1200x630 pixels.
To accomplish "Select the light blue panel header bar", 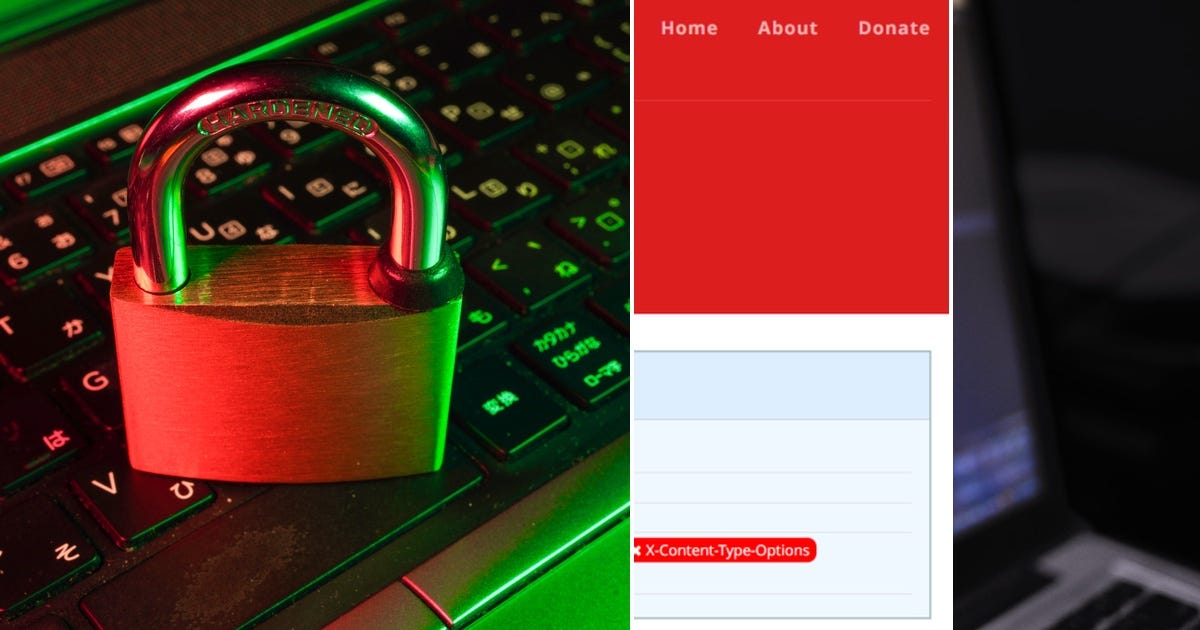I will [x=782, y=385].
